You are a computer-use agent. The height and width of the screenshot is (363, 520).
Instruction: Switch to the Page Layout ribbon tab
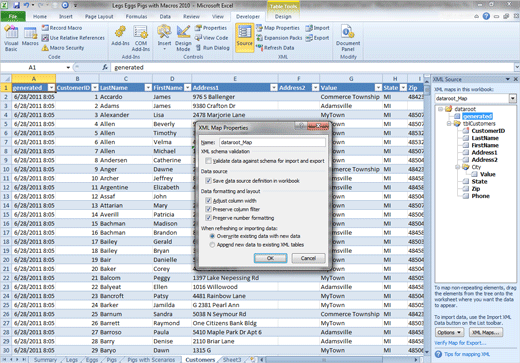click(99, 16)
